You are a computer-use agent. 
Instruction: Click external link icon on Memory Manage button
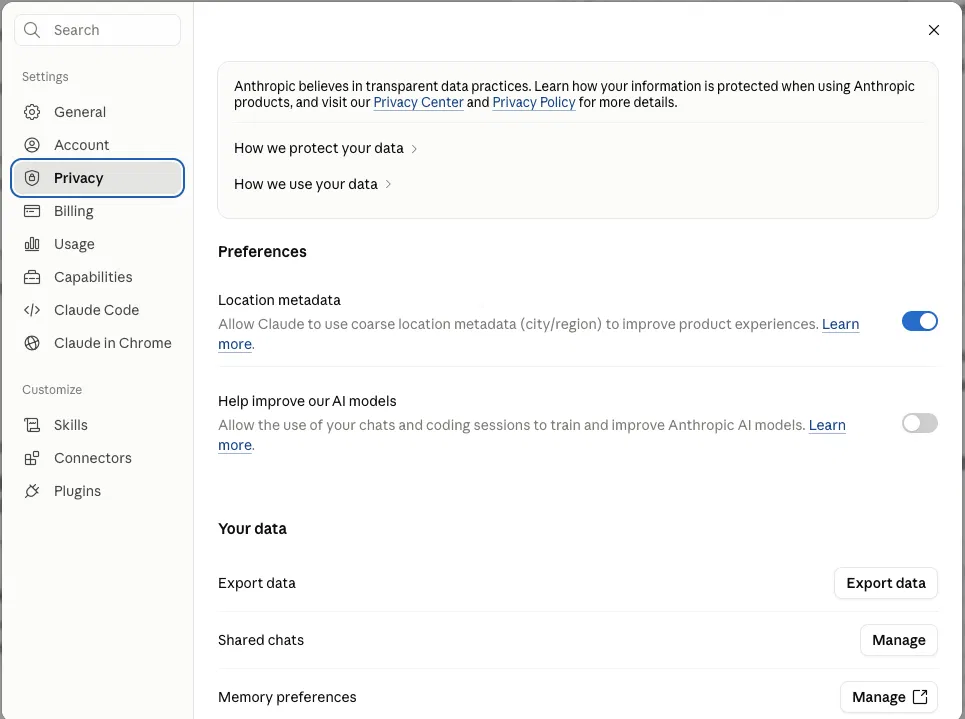[x=920, y=697]
